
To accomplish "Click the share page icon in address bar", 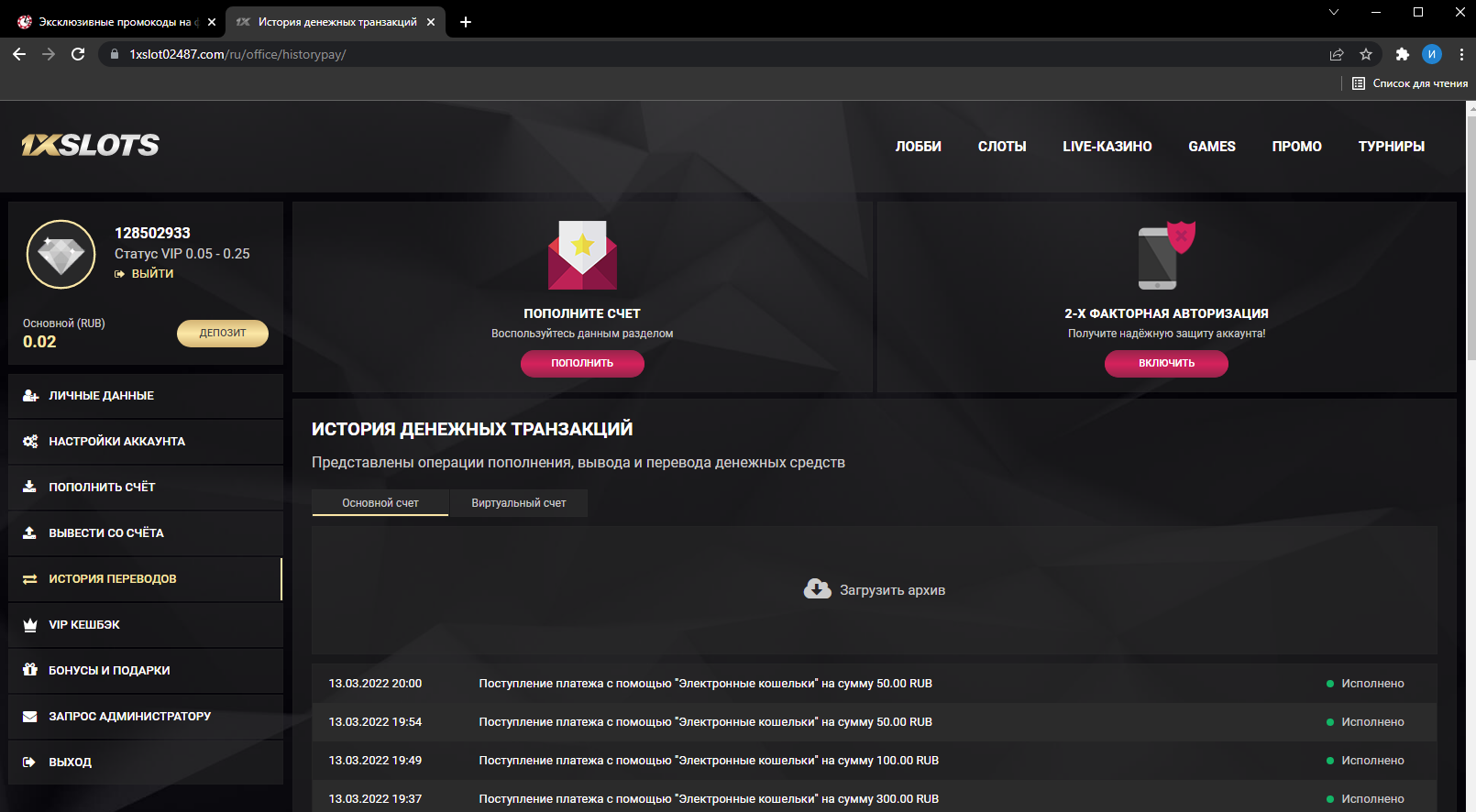I will pyautogui.click(x=1337, y=54).
